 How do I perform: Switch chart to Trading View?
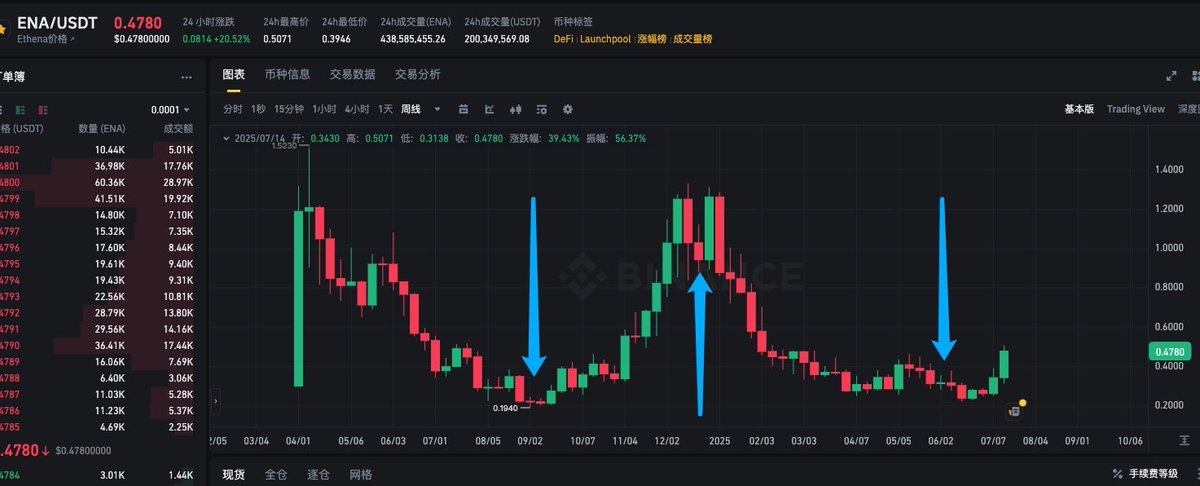click(1135, 109)
